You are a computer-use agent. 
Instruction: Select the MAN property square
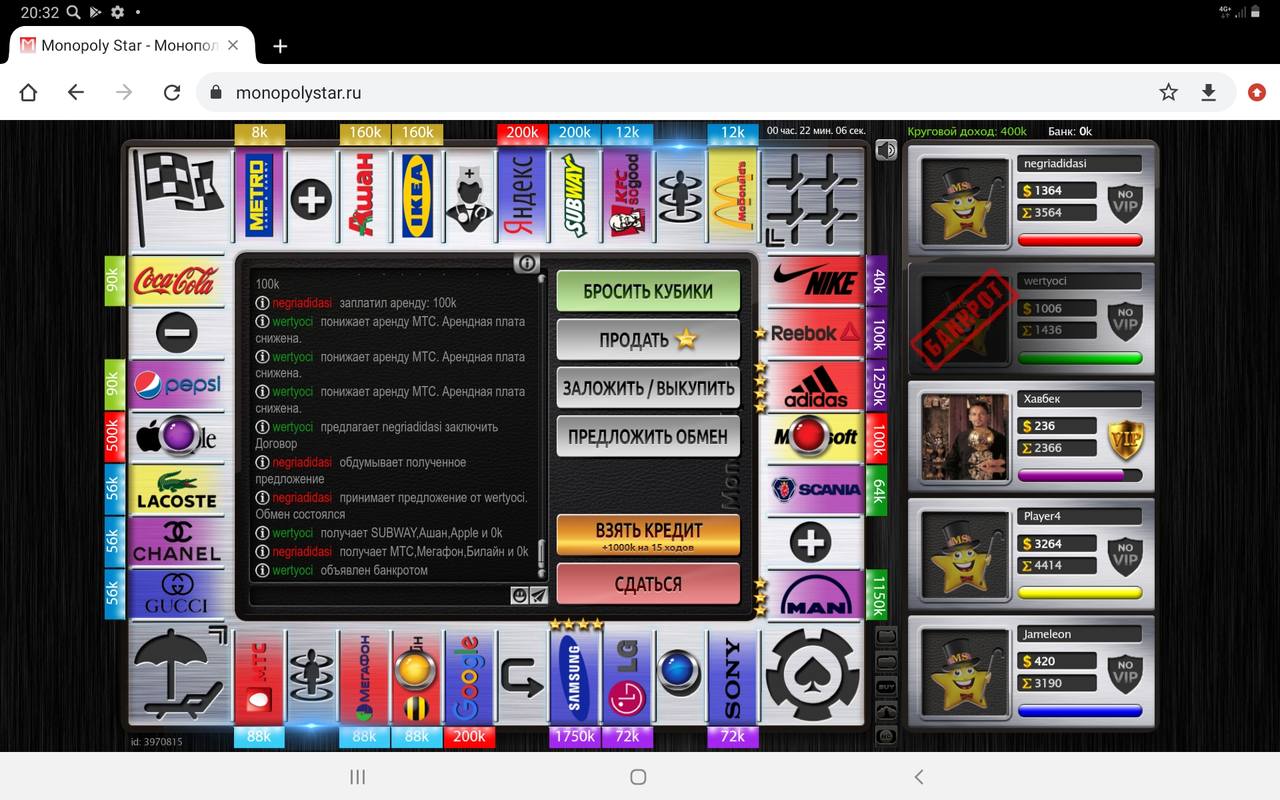coord(816,595)
